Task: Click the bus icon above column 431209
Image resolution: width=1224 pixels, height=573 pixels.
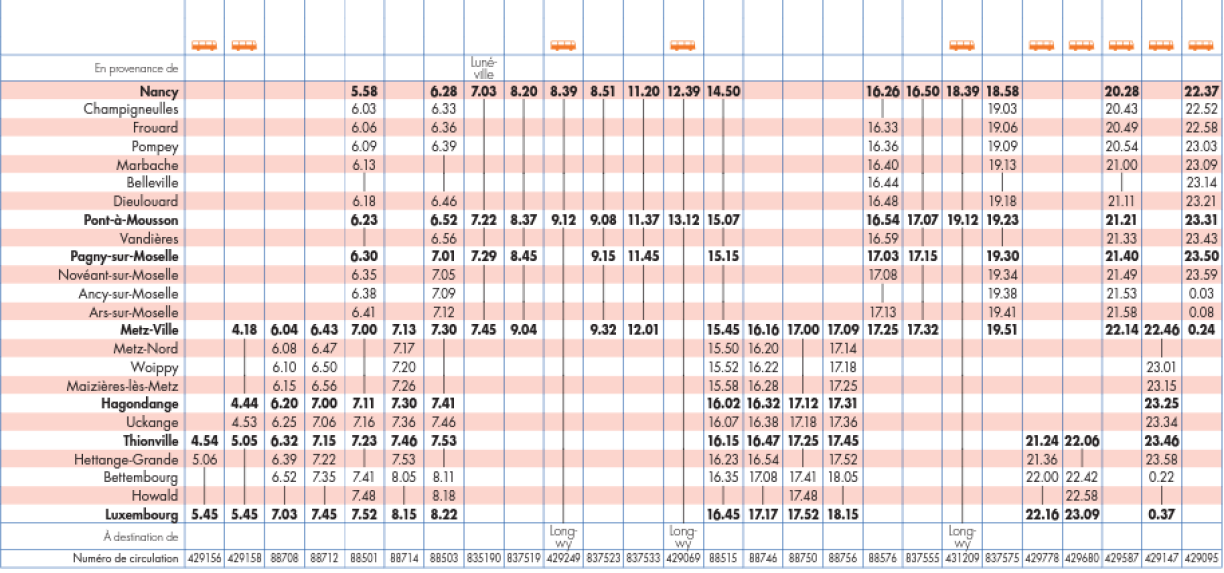Action: click(x=962, y=45)
